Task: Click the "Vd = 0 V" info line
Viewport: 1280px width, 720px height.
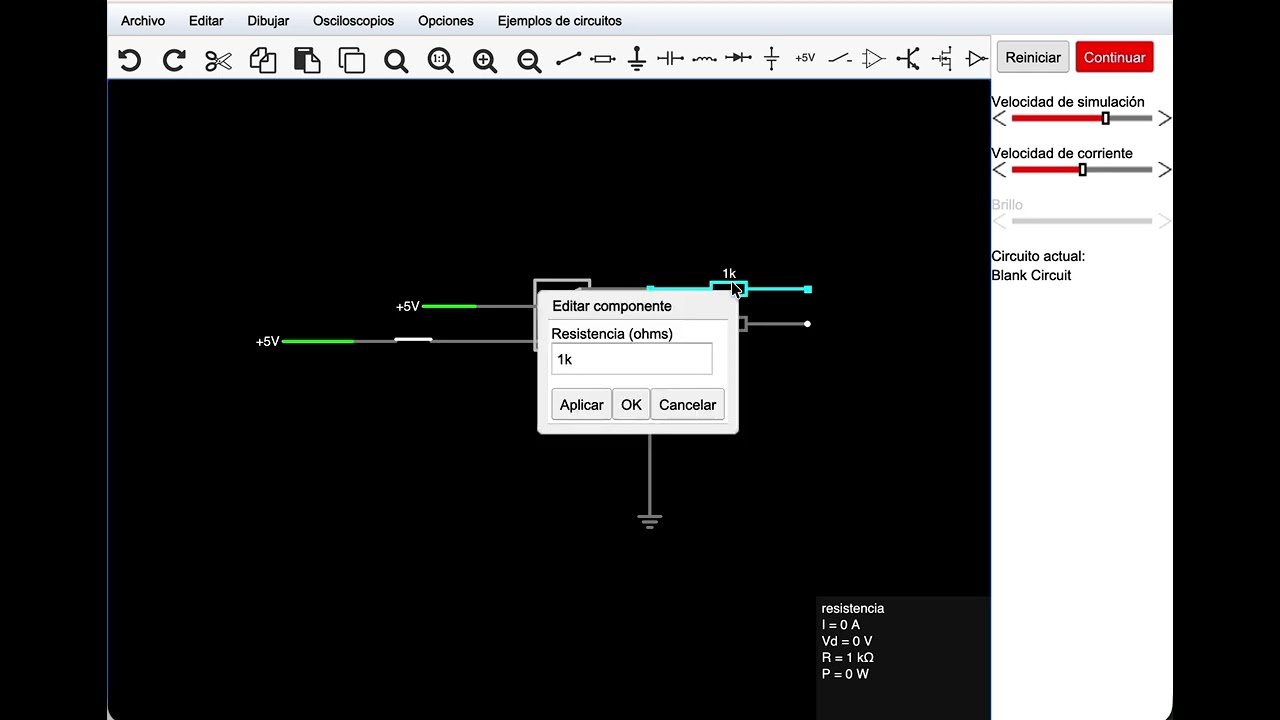Action: [x=847, y=641]
